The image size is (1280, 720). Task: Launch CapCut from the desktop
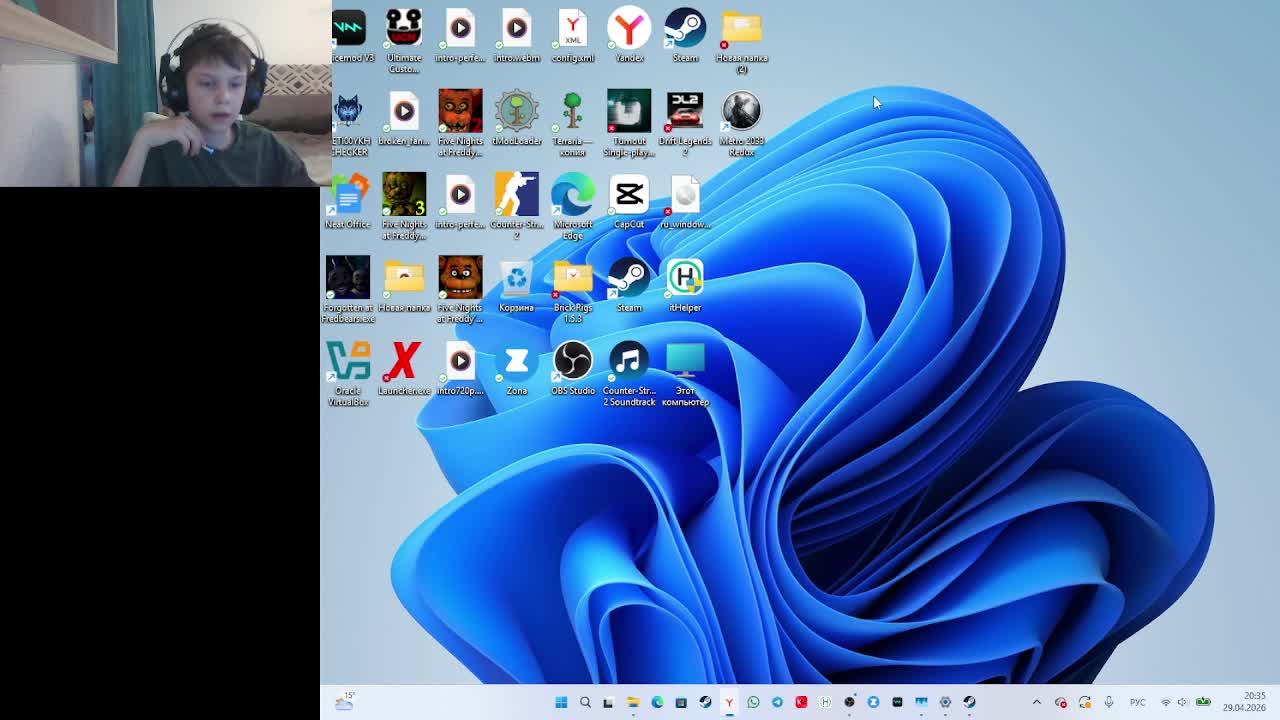point(629,203)
